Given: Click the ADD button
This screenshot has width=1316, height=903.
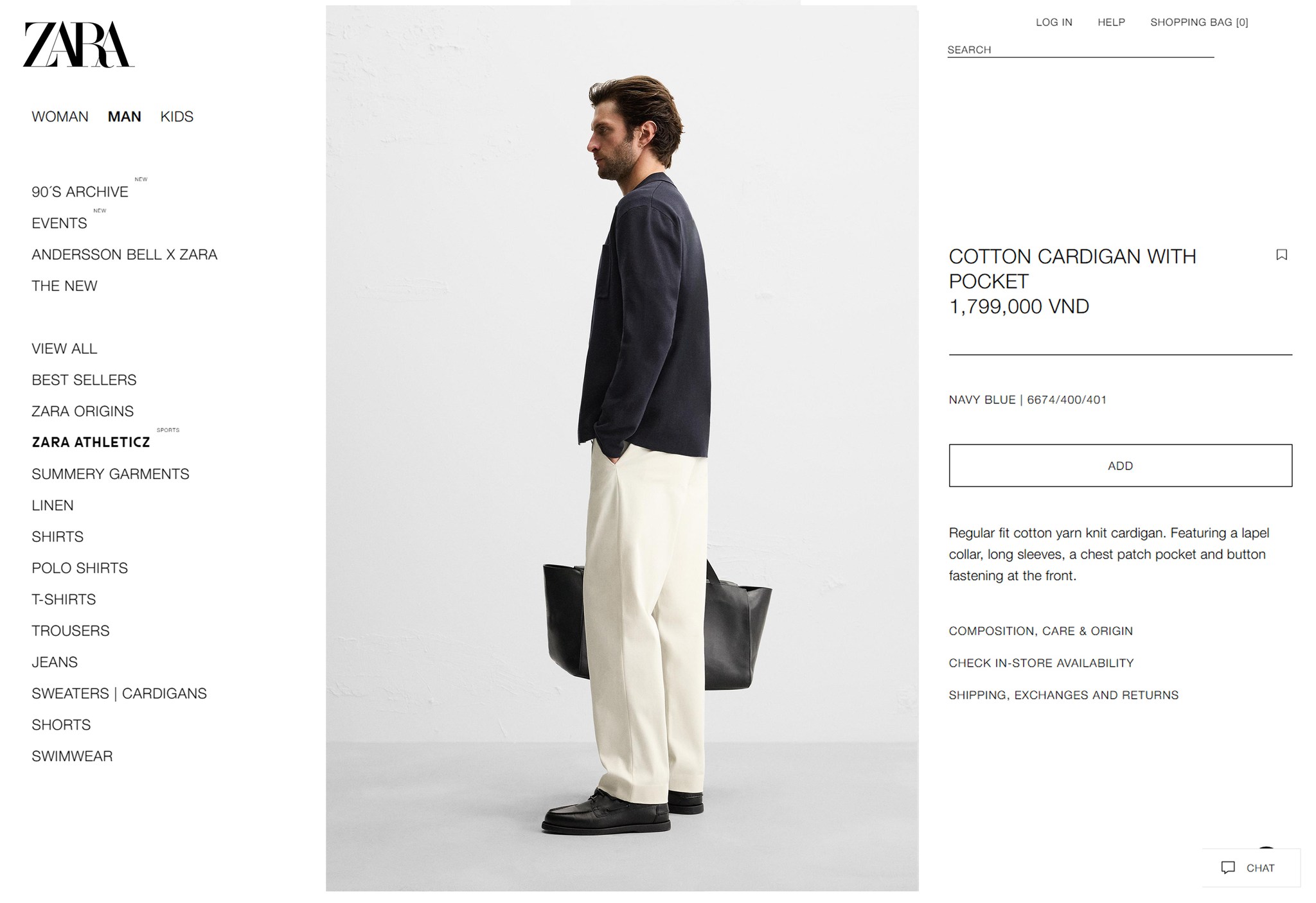Looking at the screenshot, I should 1120,466.
